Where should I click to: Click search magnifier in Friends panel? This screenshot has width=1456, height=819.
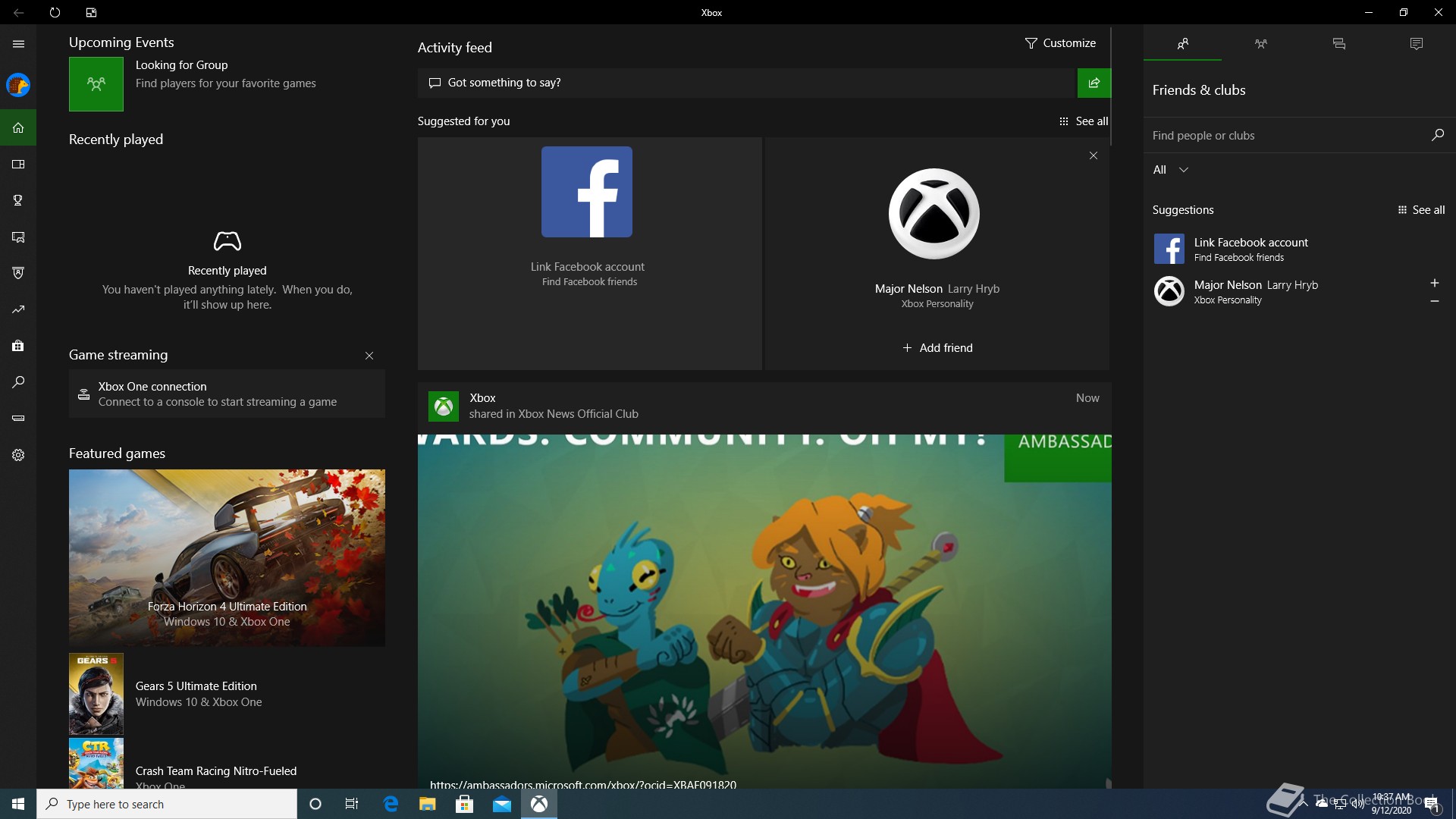coord(1437,135)
